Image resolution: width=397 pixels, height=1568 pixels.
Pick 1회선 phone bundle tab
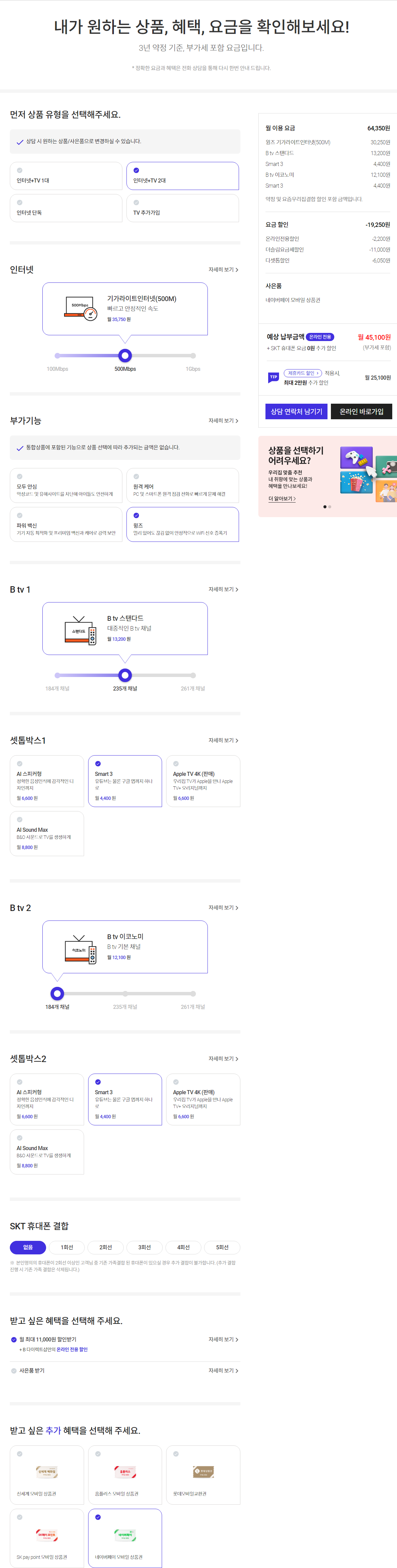[67, 1247]
